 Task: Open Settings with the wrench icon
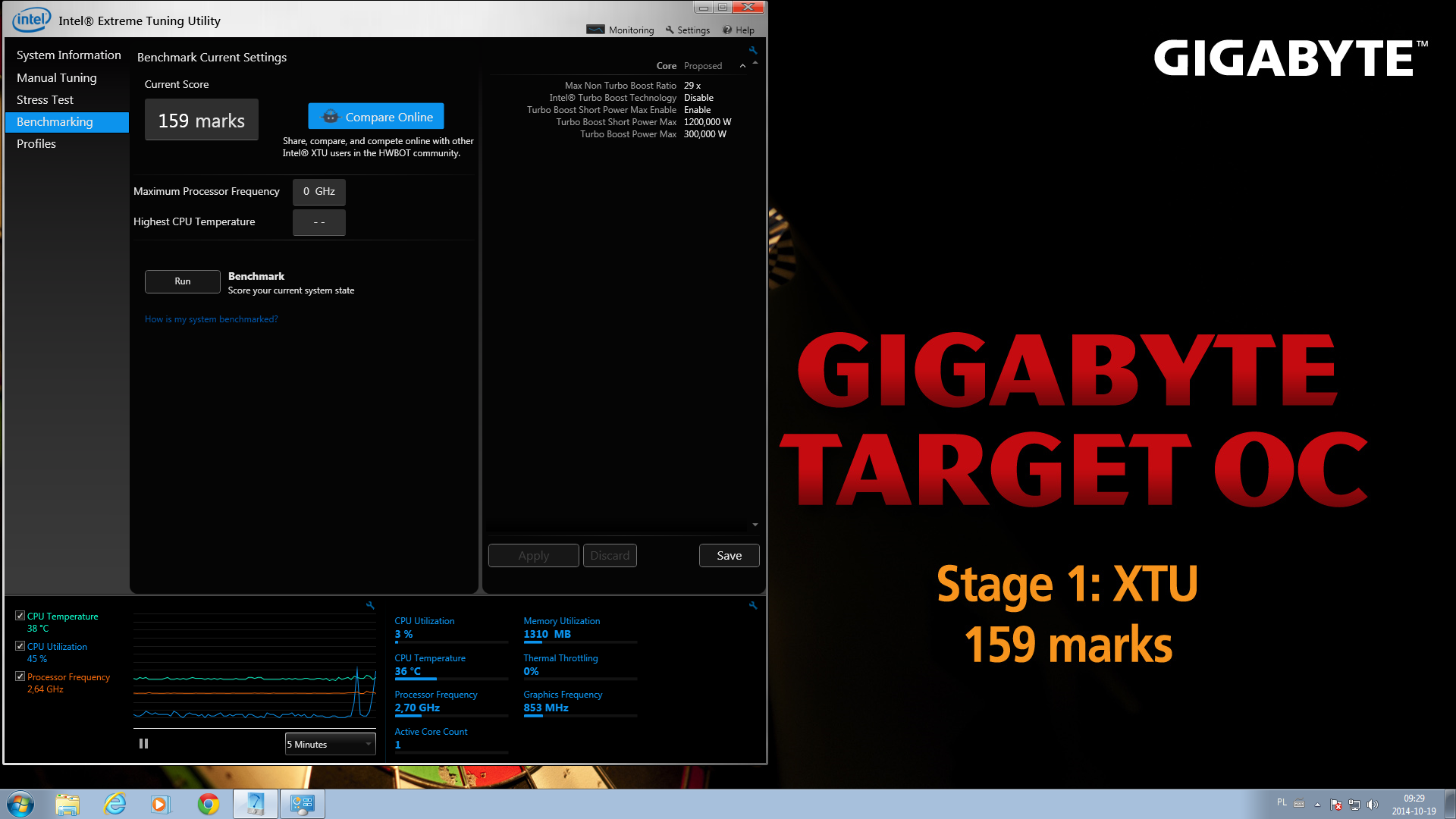point(670,30)
